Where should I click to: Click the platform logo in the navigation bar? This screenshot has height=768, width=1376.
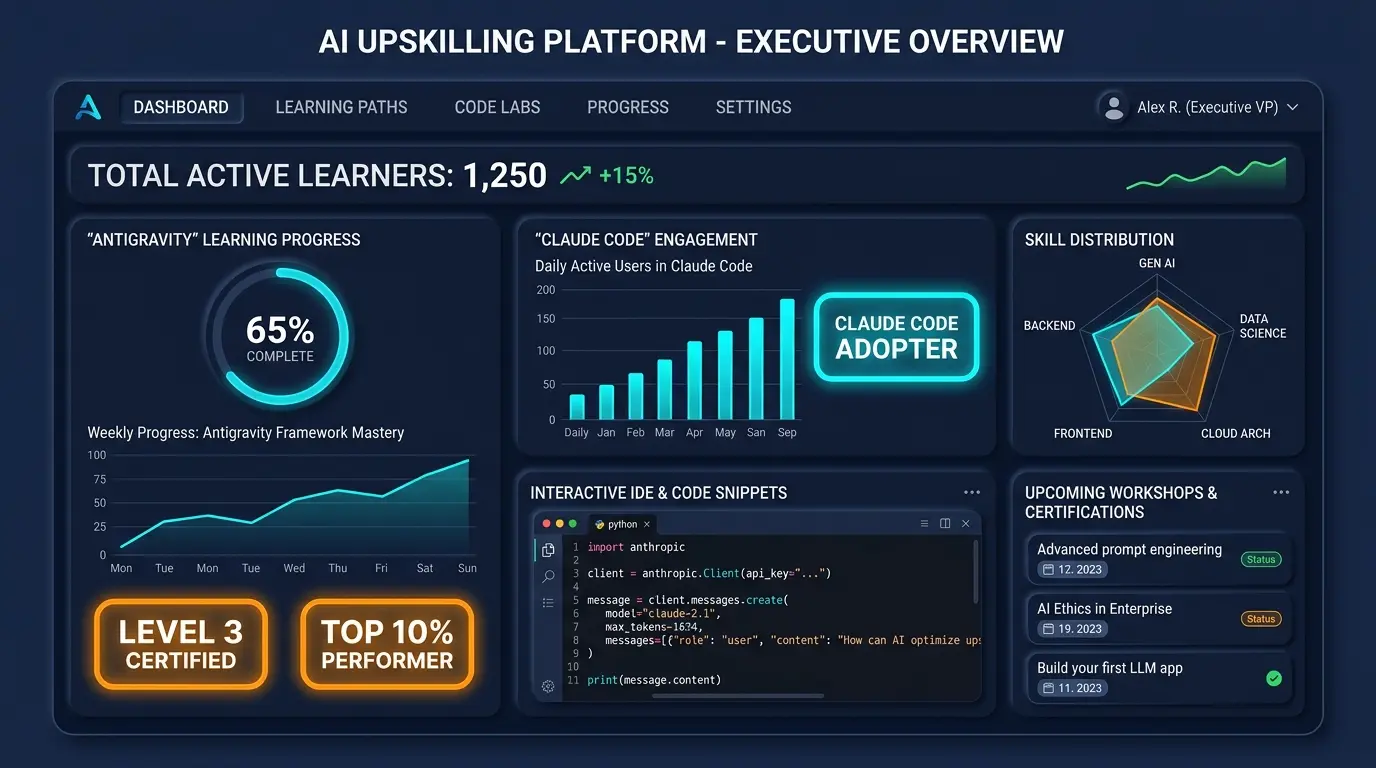88,107
